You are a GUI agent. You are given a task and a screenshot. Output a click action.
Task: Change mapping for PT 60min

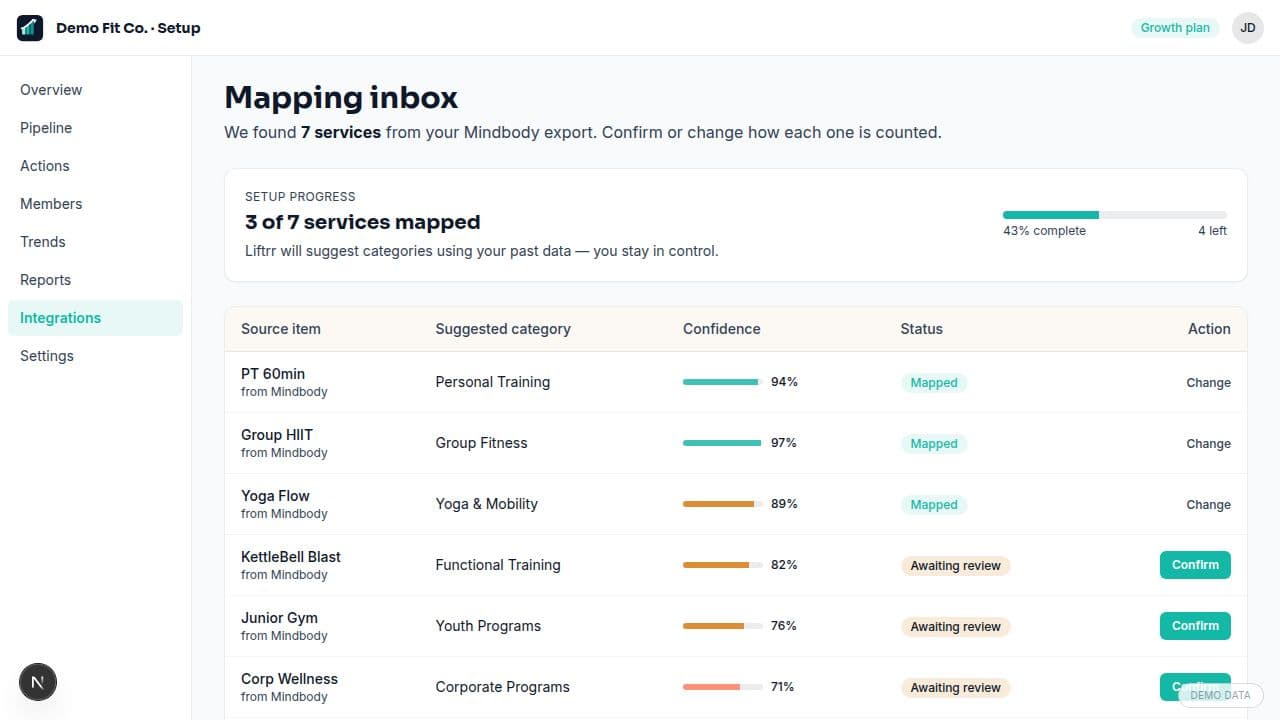coord(1208,383)
